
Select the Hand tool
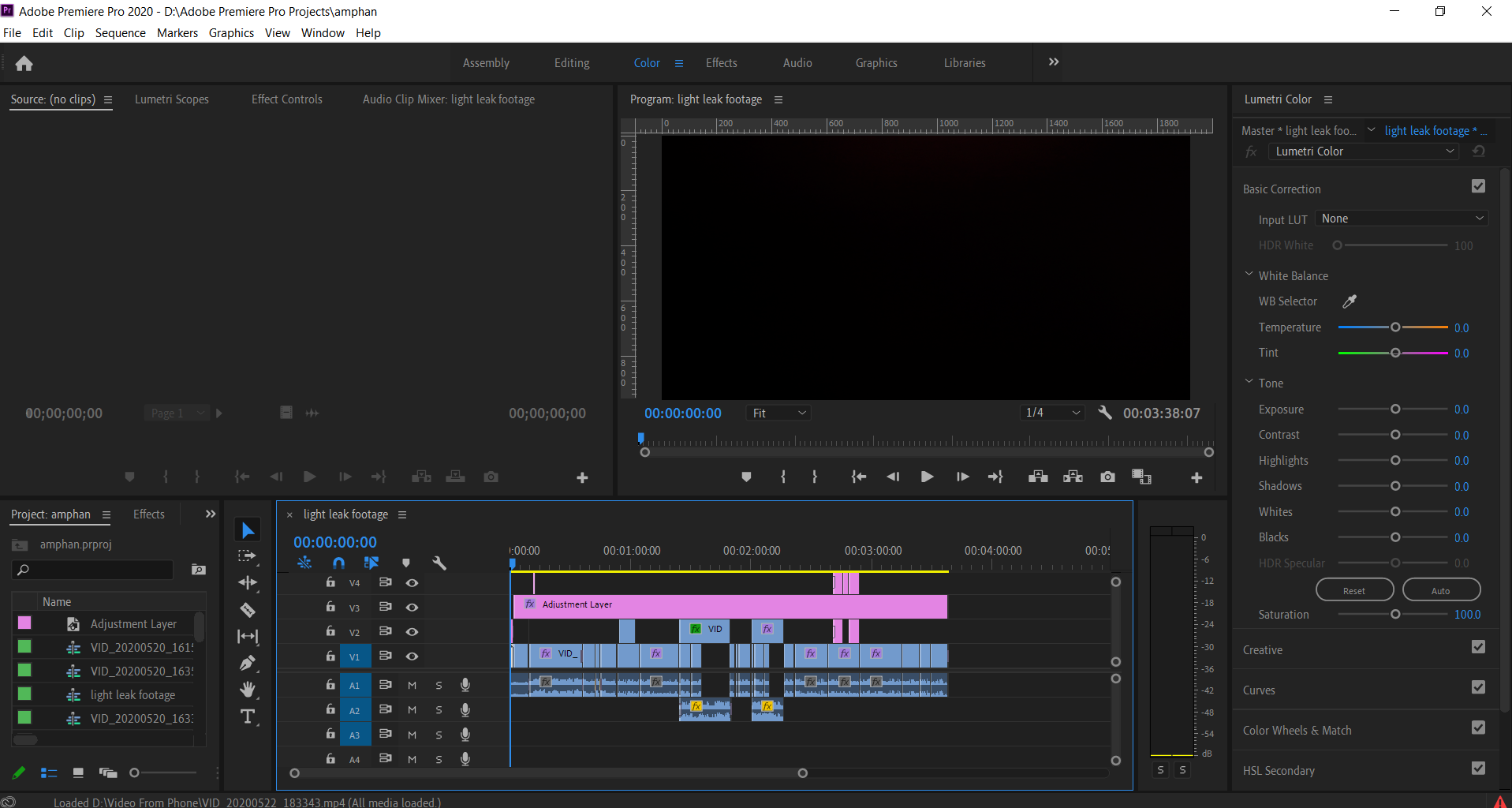click(x=248, y=690)
